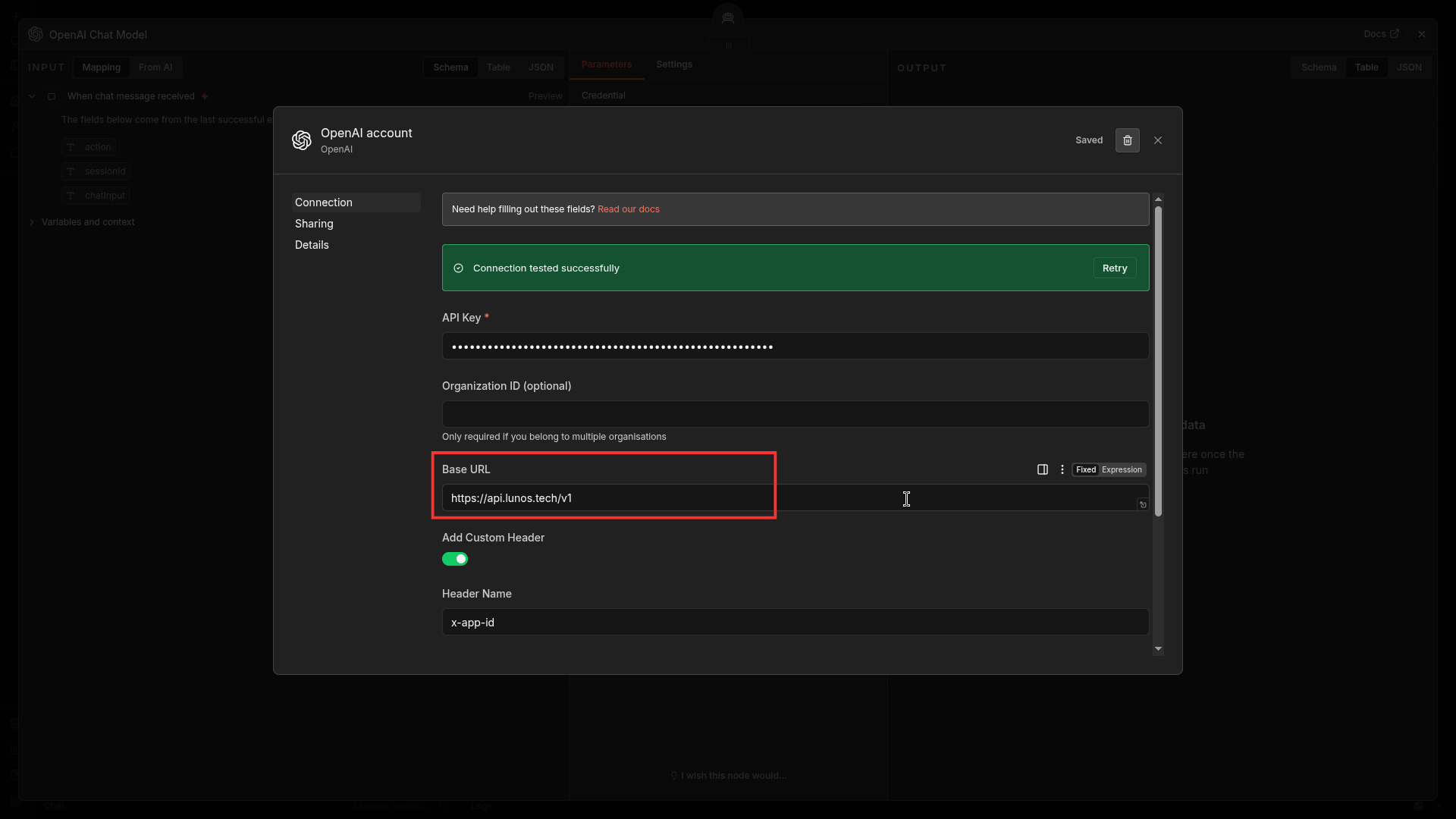
Task: Switch background Input panel to Schema view
Action: [450, 67]
